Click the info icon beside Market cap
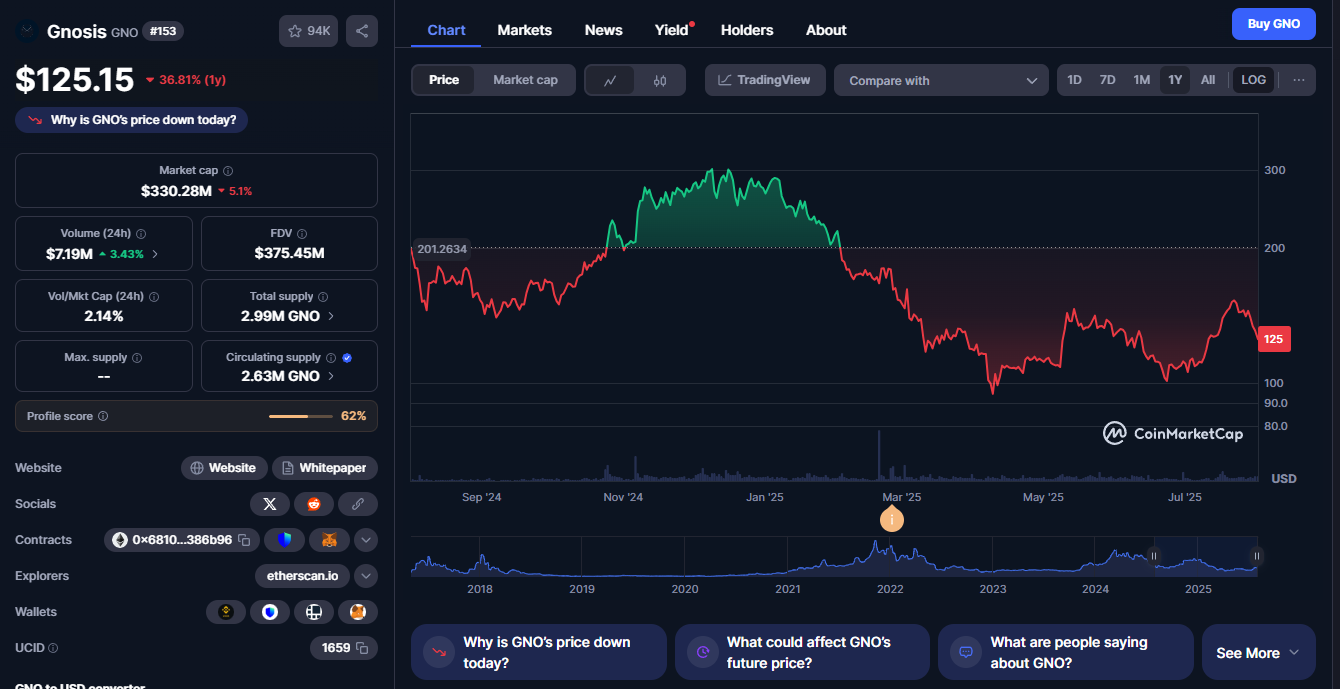 point(228,171)
